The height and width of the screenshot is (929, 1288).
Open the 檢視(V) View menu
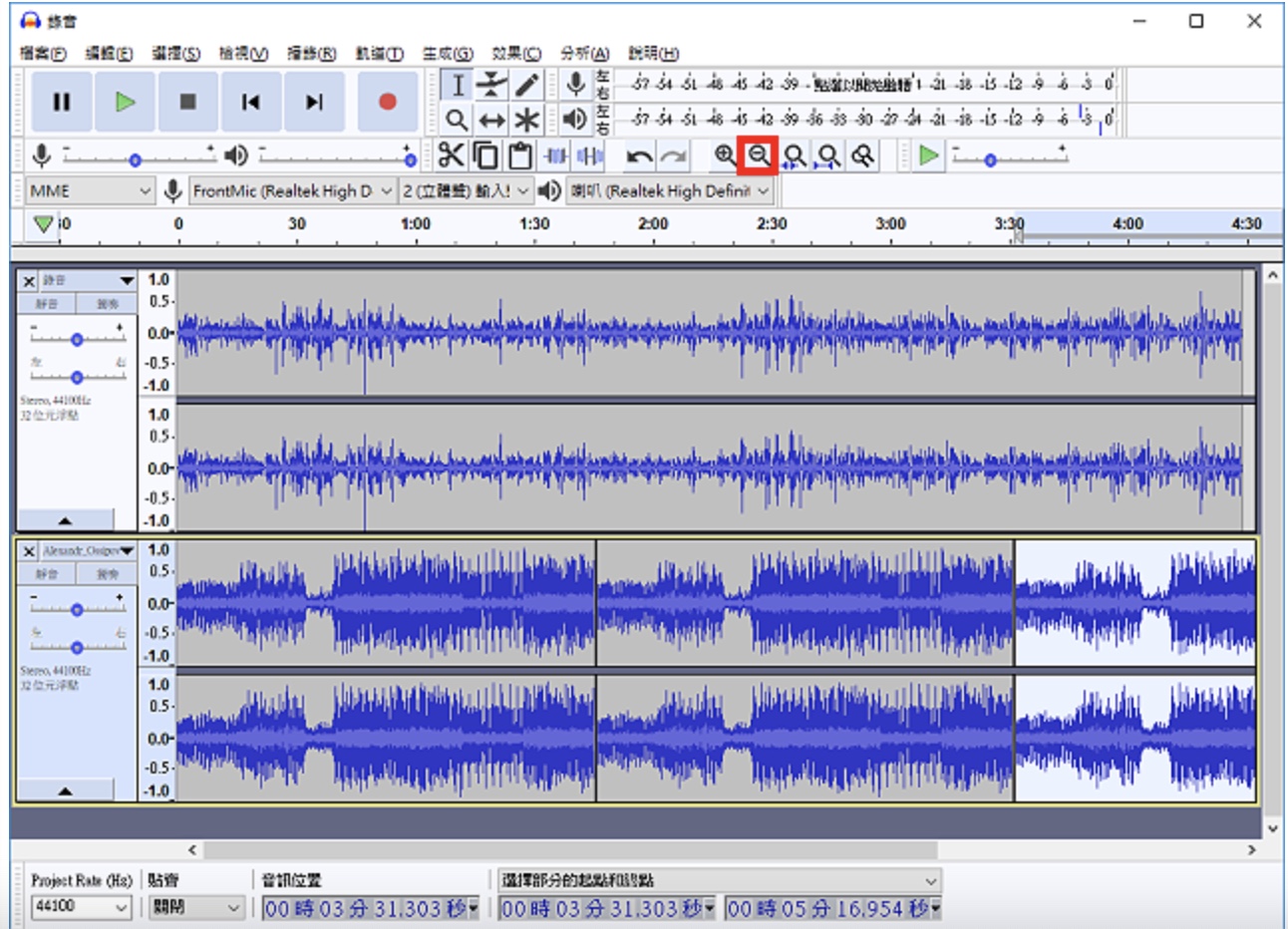coord(243,53)
